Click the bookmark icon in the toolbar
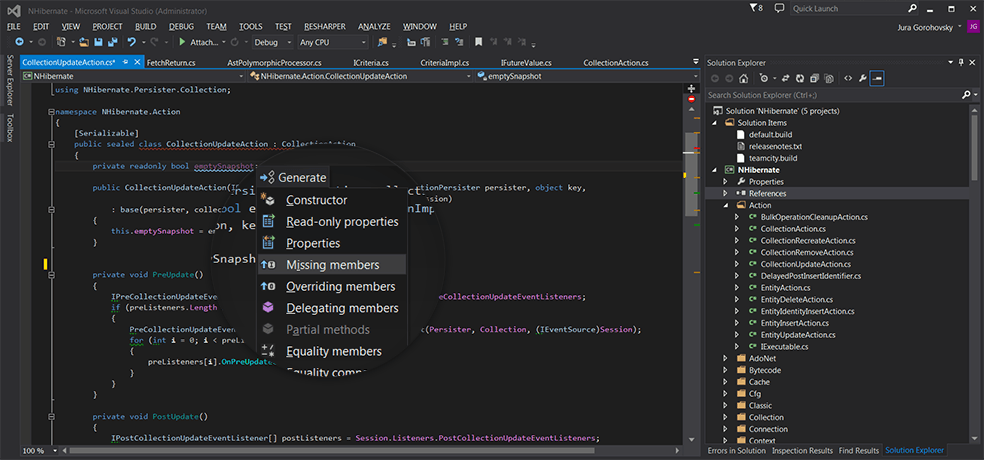984x460 pixels. 478,42
